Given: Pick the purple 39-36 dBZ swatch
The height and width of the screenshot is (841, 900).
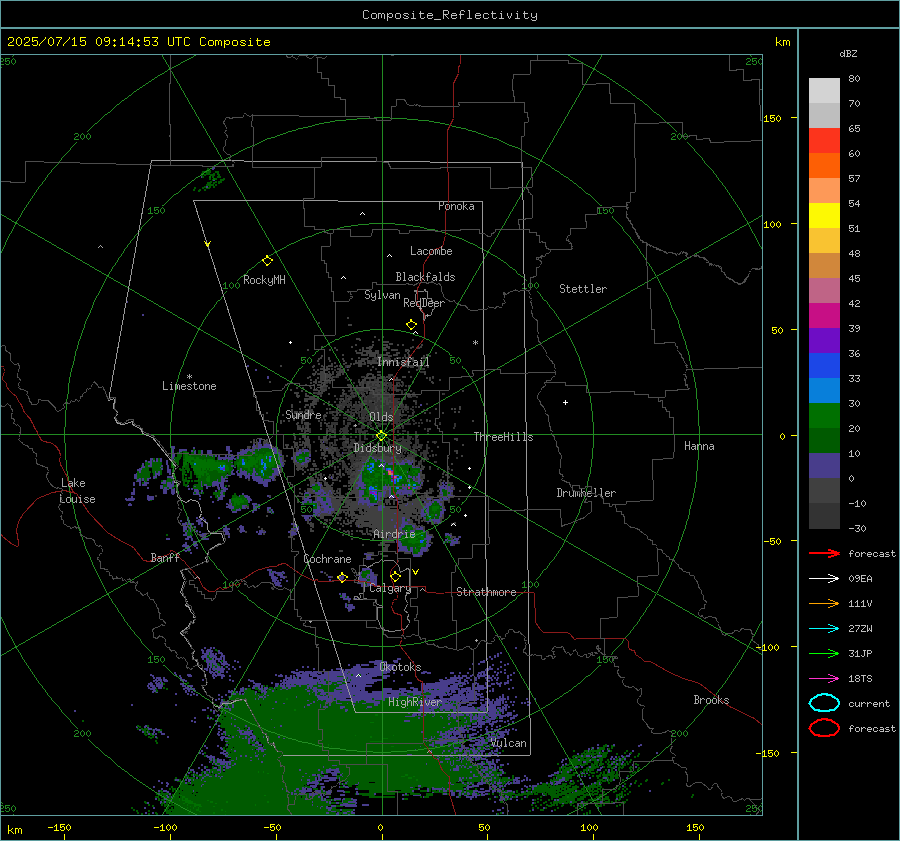Looking at the screenshot, I should click(824, 340).
